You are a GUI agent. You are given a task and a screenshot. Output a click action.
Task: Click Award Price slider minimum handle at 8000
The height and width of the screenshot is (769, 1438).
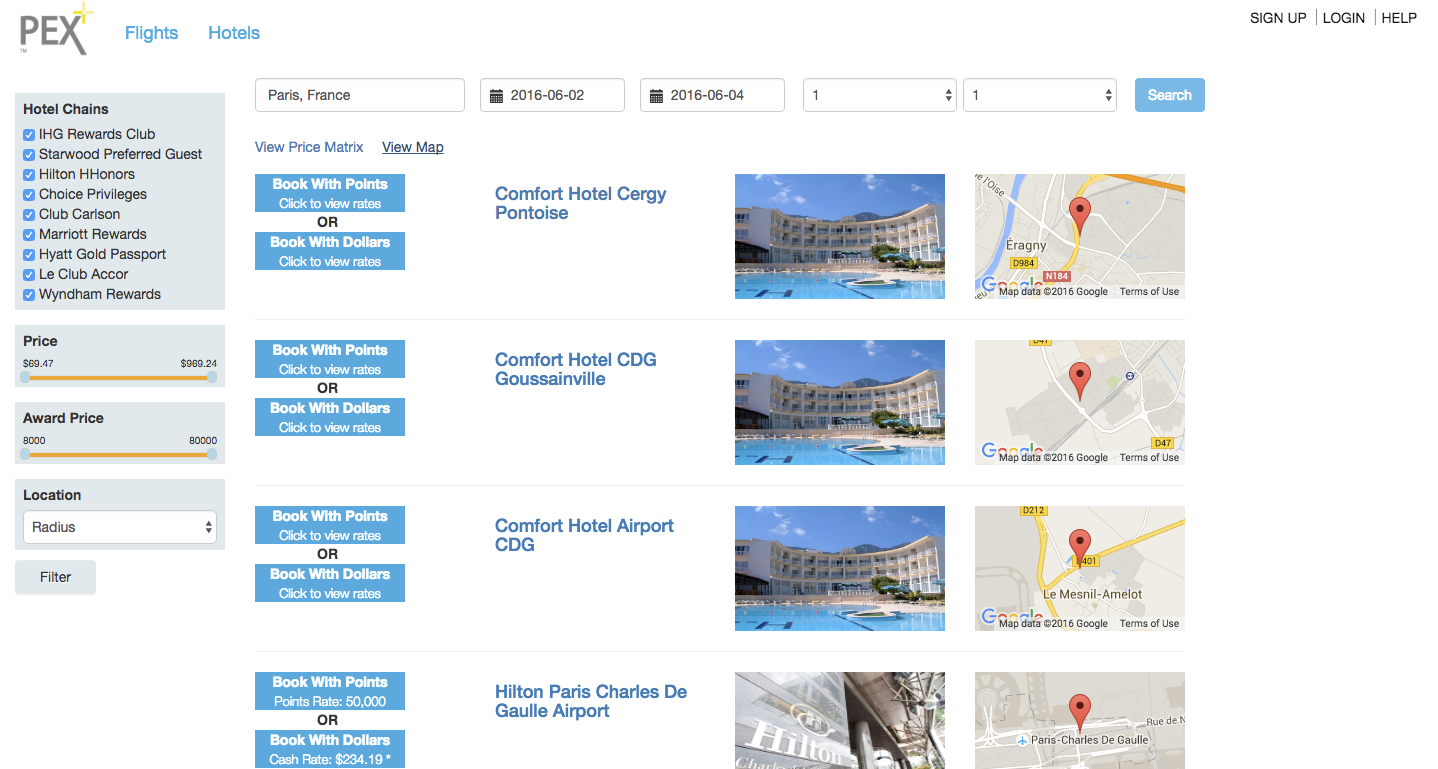pyautogui.click(x=25, y=454)
